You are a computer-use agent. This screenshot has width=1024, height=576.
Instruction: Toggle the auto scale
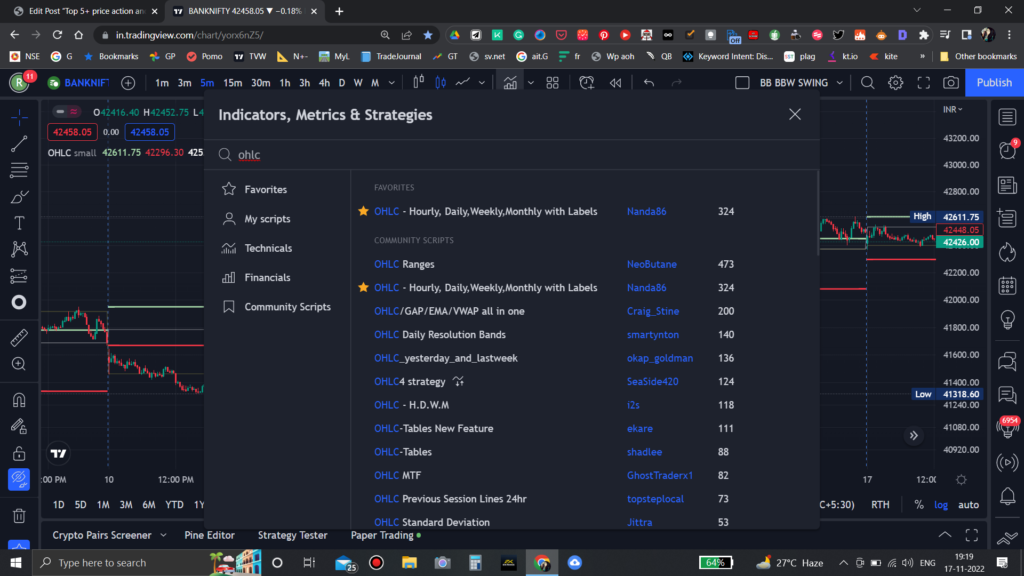pos(968,504)
